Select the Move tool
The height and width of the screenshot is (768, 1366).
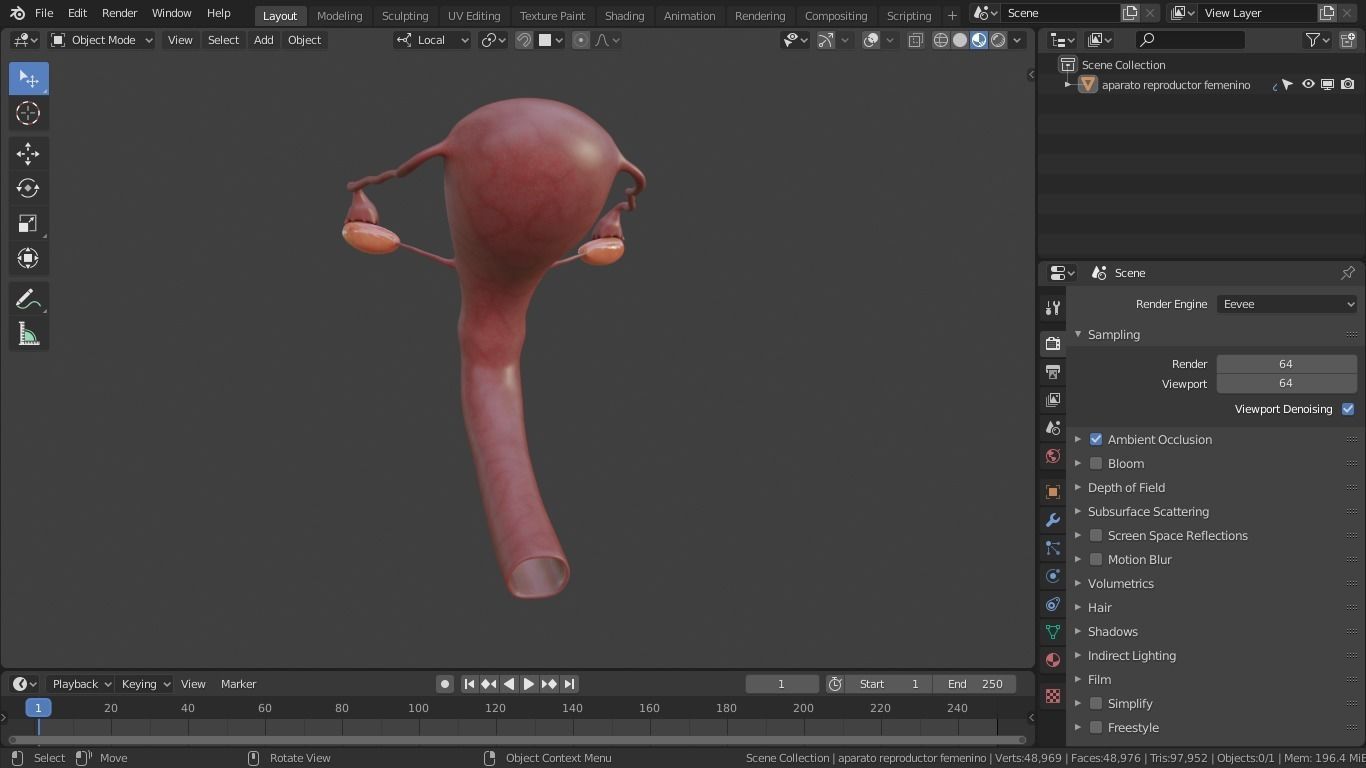click(28, 153)
